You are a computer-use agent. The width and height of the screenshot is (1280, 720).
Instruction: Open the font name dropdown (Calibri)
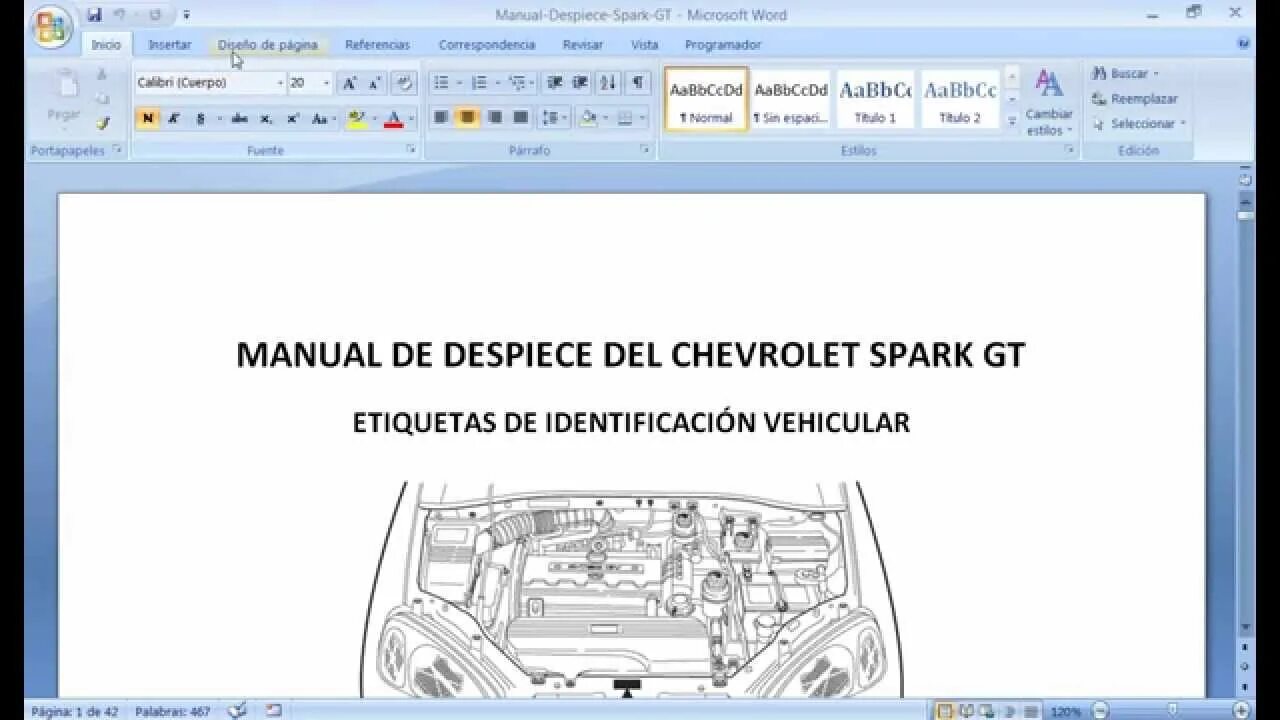(x=279, y=83)
